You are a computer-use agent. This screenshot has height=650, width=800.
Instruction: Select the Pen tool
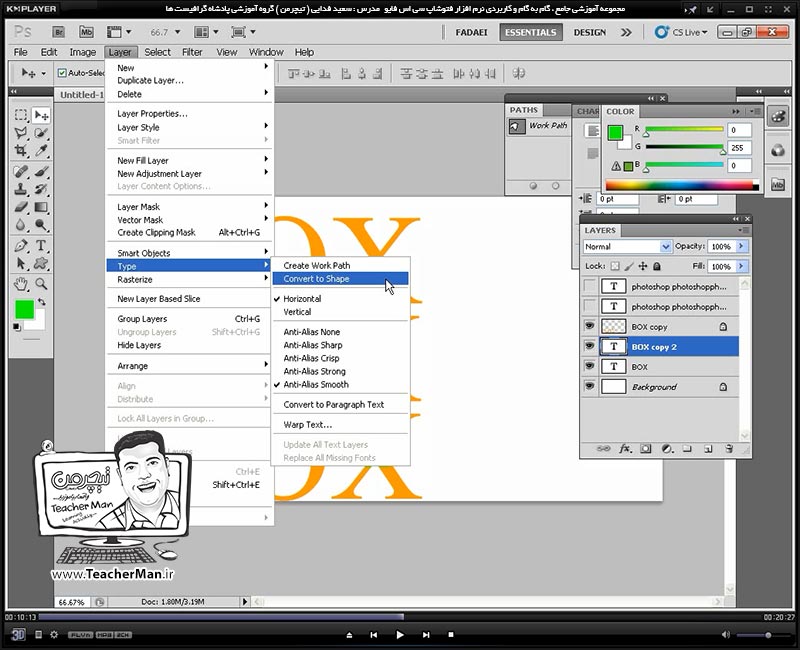20,246
